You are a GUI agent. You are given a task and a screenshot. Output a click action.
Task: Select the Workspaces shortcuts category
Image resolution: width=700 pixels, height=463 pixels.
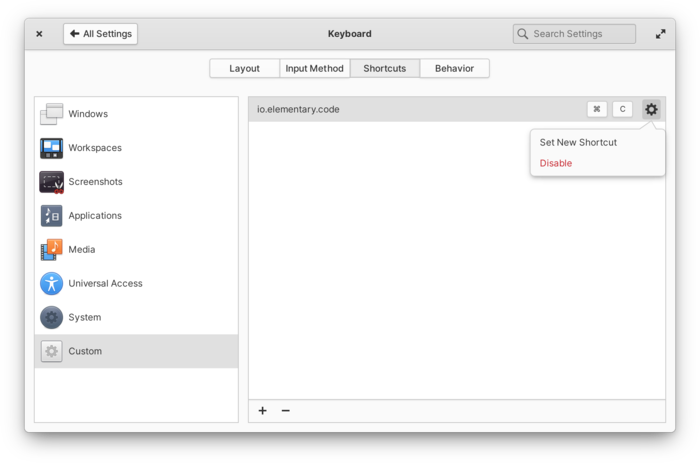point(136,148)
